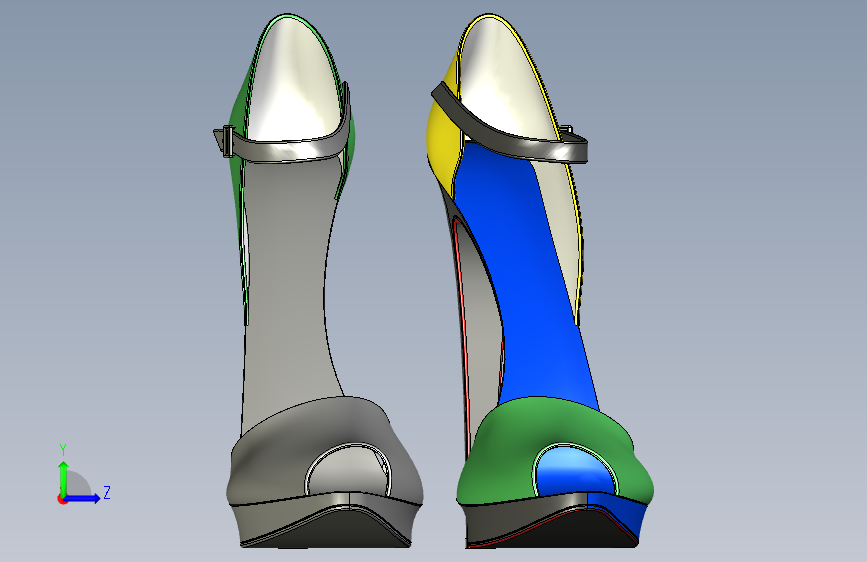
Task: Click the blue Z axis arrow of triad
Action: tap(83, 498)
